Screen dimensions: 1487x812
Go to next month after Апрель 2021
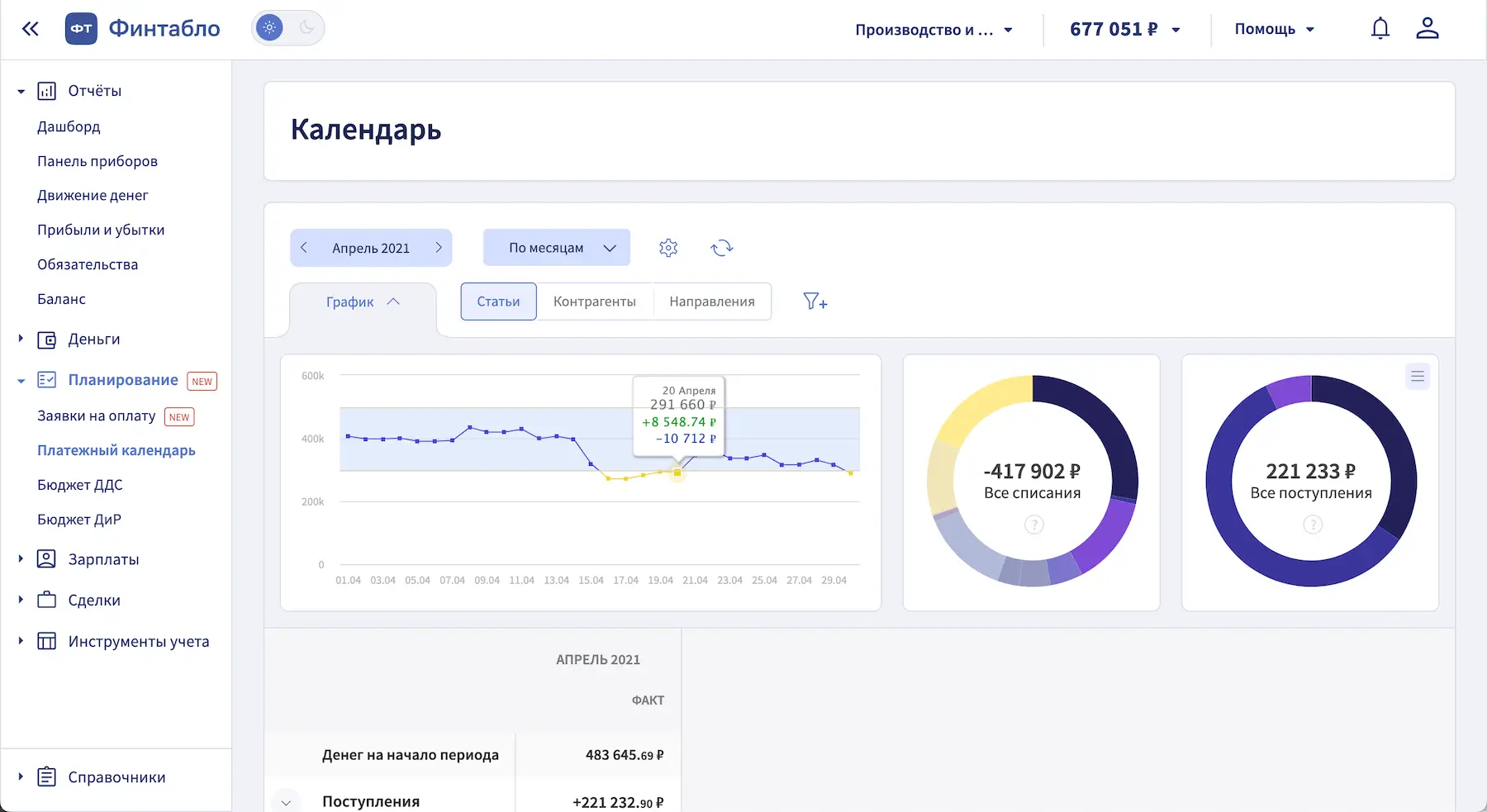pos(439,248)
